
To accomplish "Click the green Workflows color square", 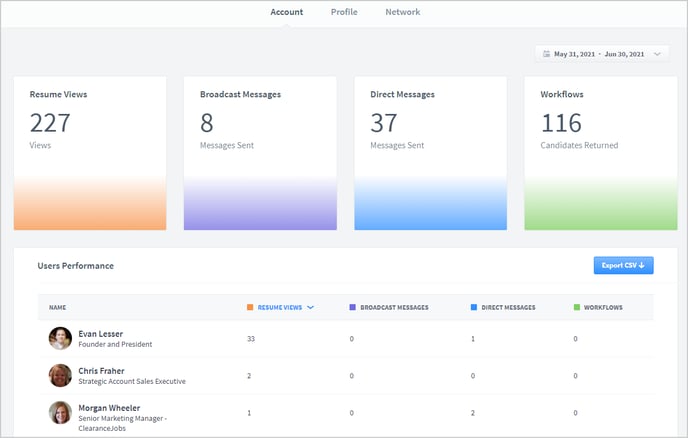I will (x=577, y=307).
